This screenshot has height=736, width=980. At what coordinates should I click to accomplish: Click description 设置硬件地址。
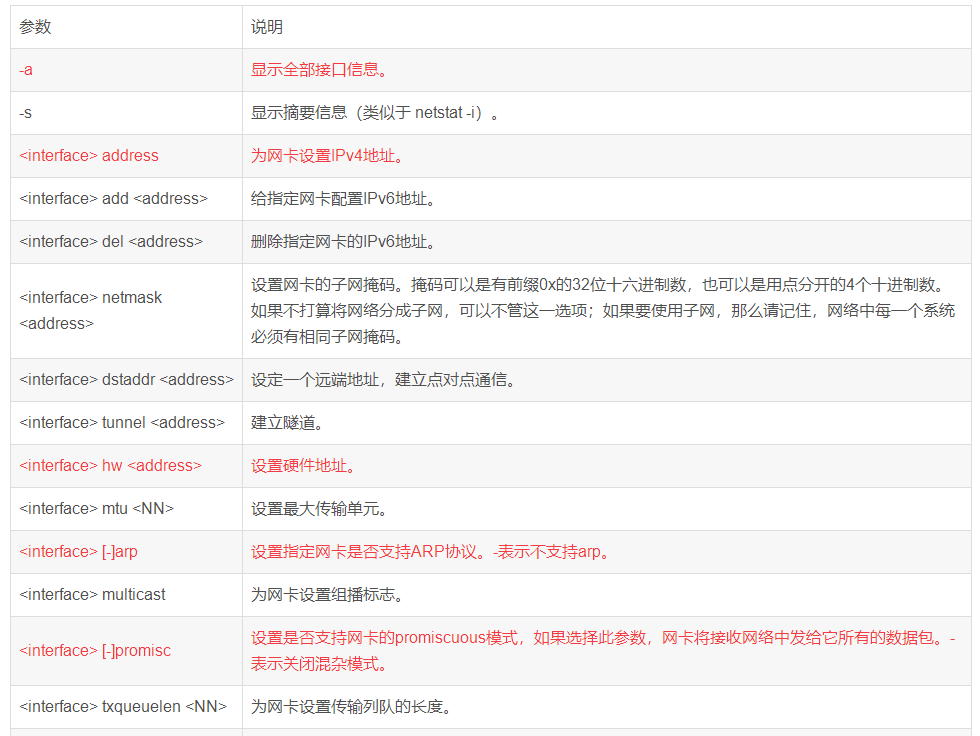click(303, 466)
